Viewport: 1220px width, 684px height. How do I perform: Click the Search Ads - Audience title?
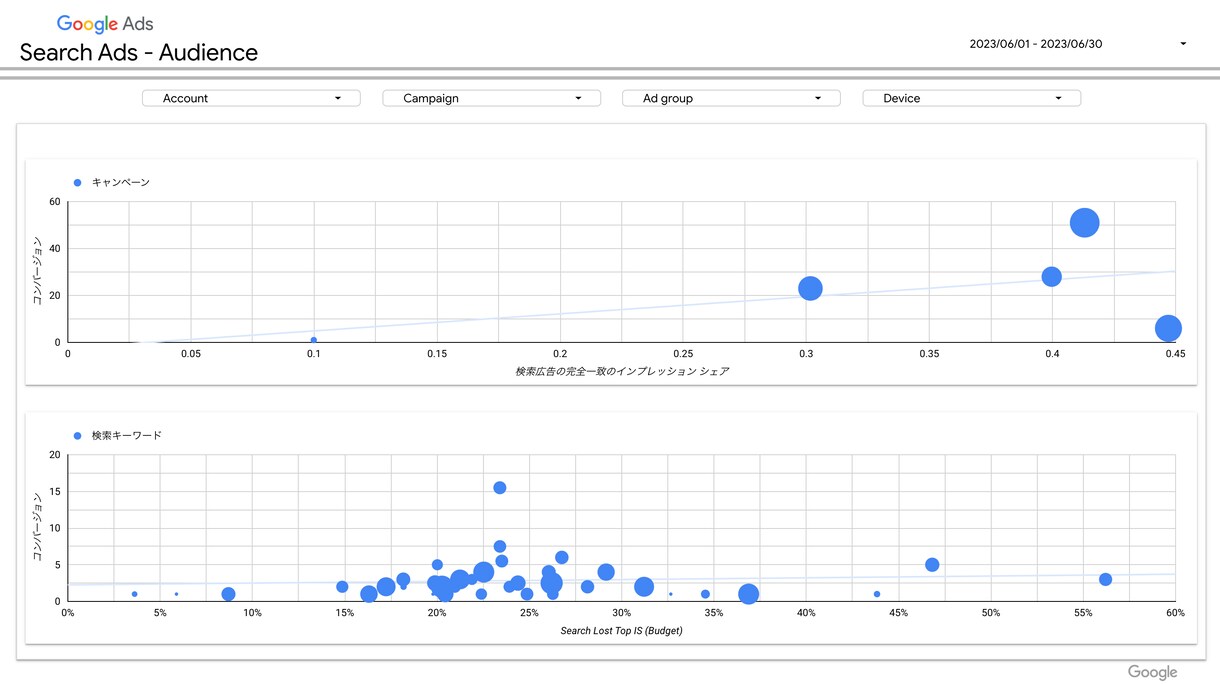click(139, 53)
